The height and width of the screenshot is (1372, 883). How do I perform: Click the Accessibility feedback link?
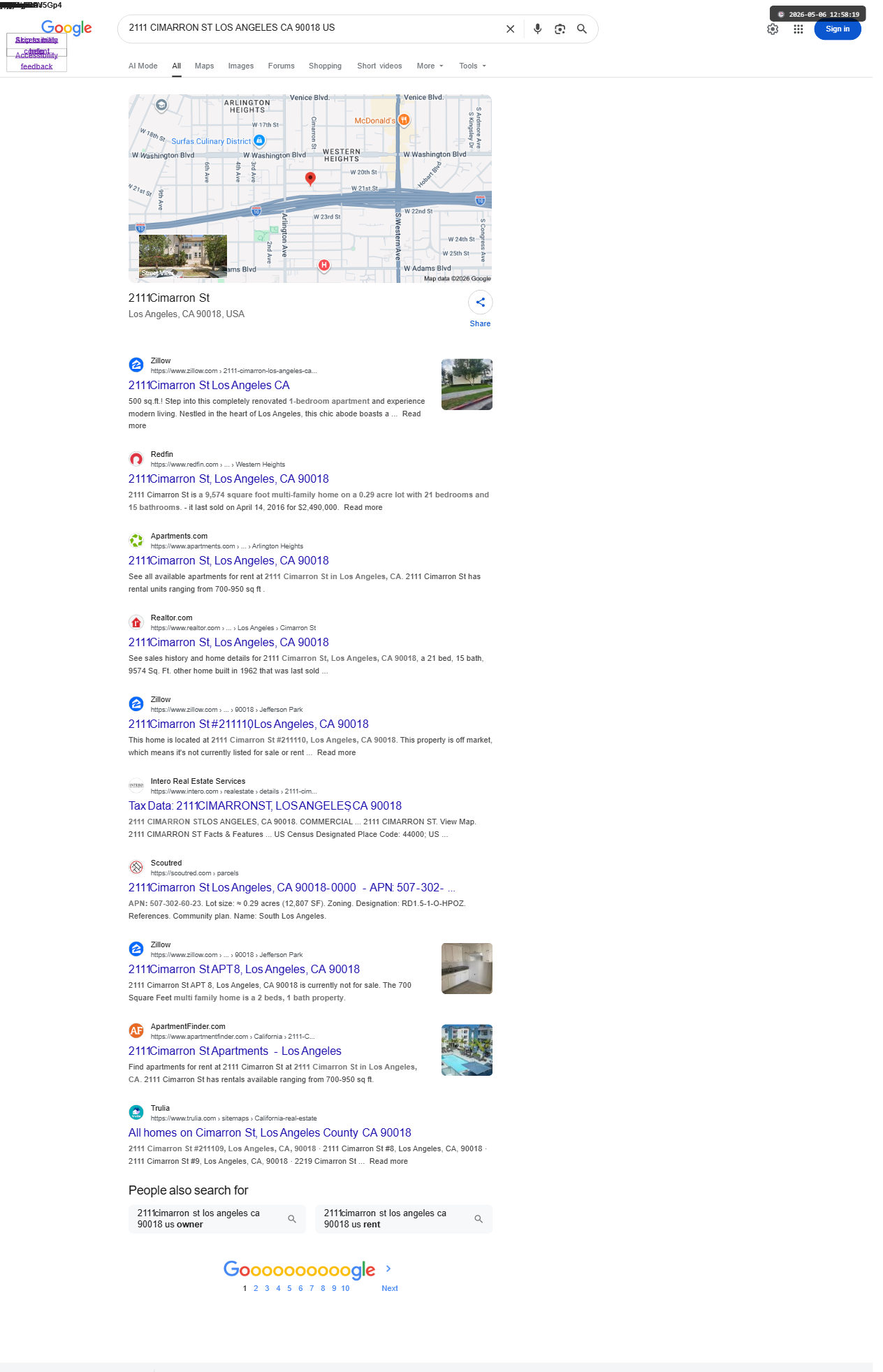(x=36, y=61)
